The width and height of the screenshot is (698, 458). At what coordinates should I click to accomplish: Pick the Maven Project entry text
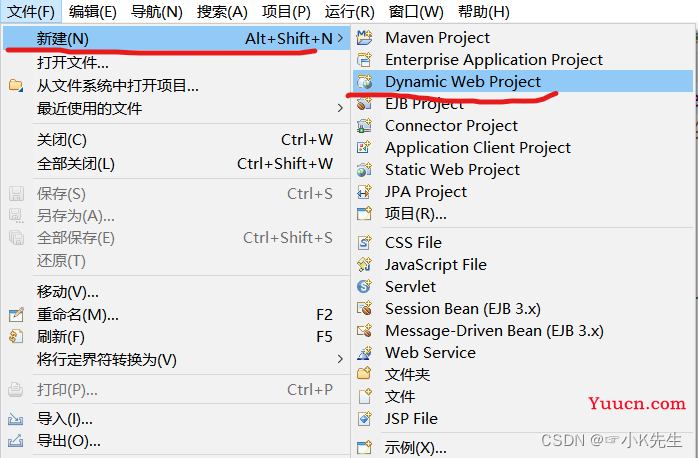coord(437,38)
